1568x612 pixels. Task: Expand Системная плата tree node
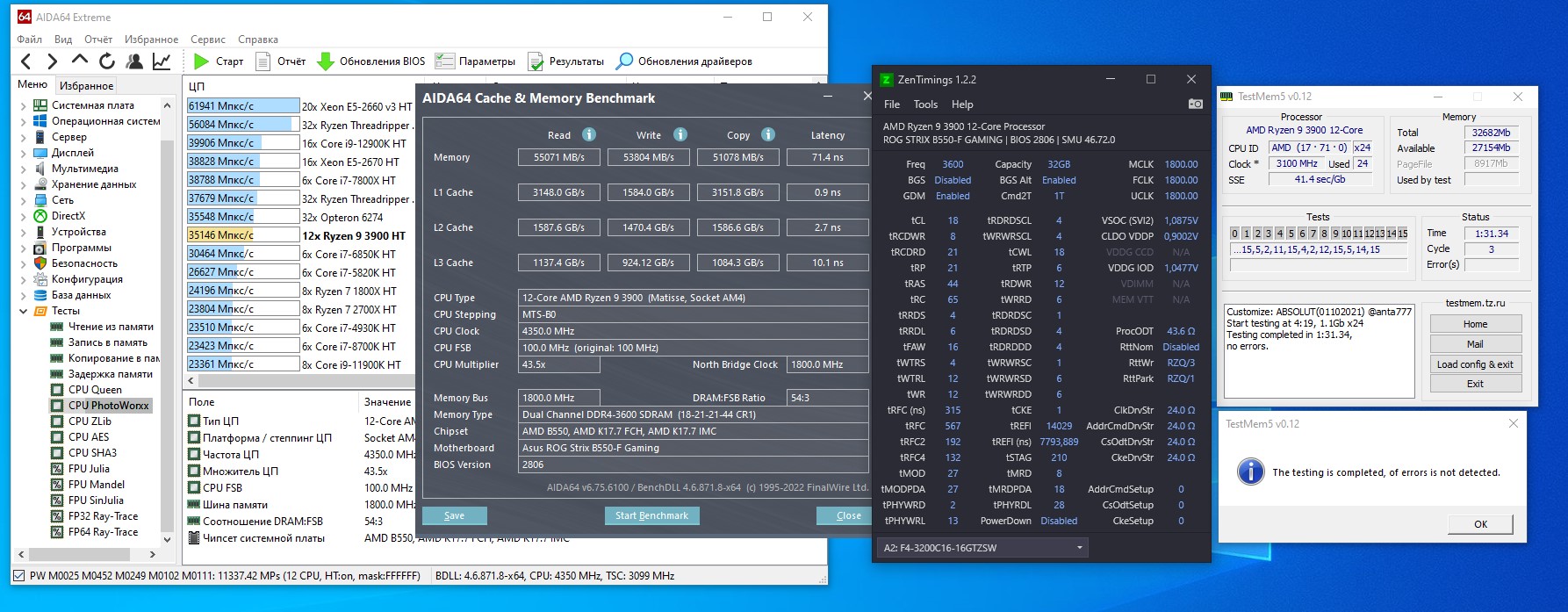click(x=23, y=105)
